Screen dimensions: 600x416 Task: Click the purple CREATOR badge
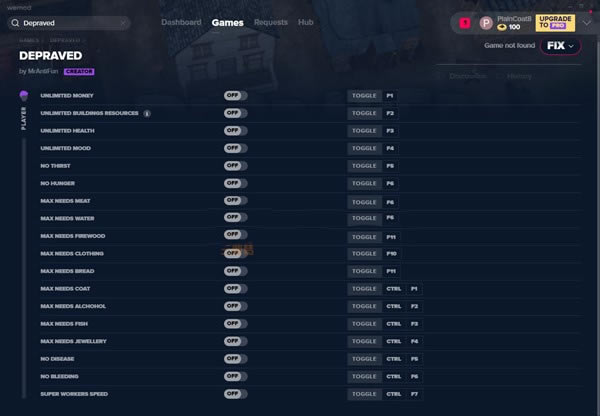79,72
